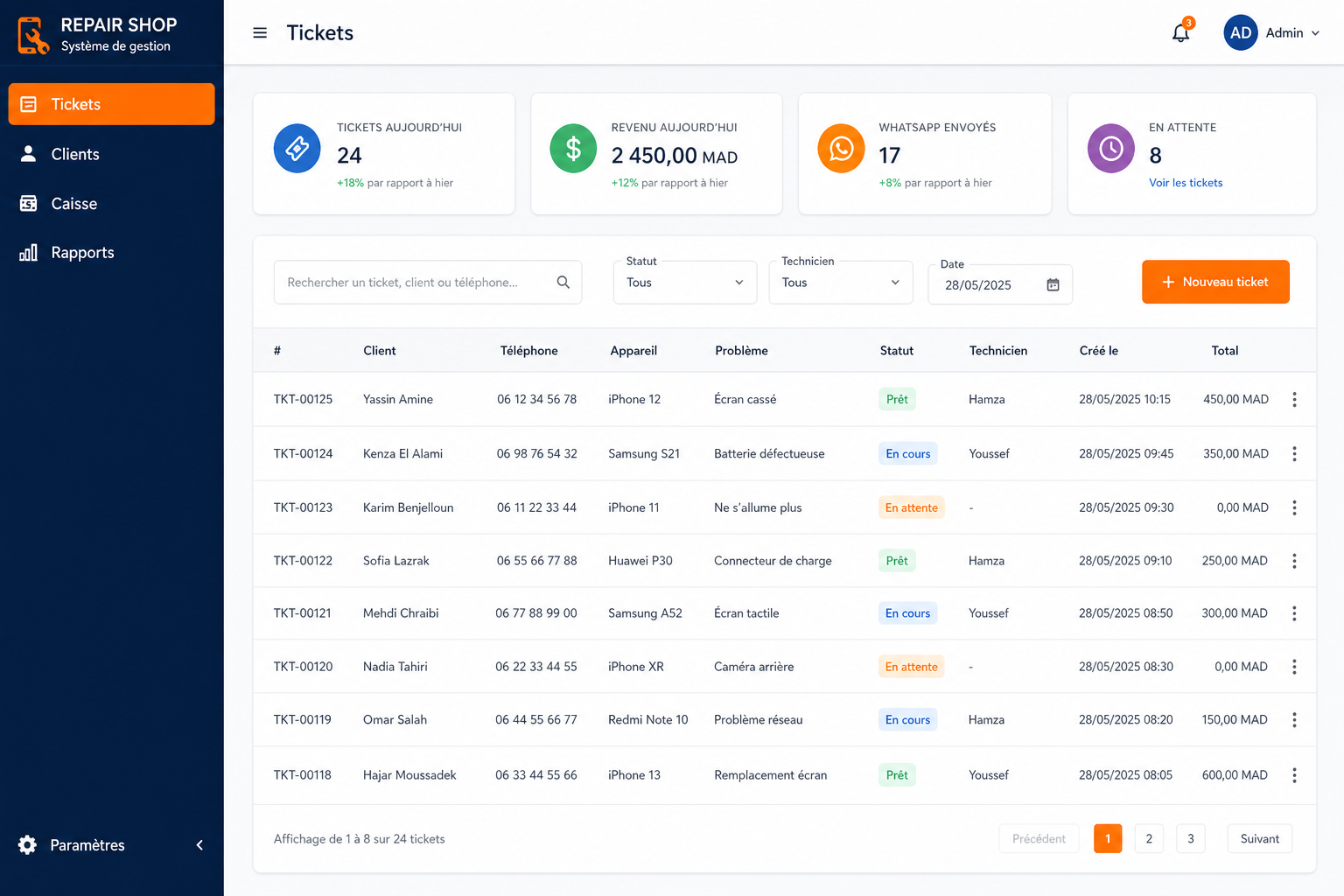
Task: Open the calendar icon in Date field
Action: point(1053,285)
